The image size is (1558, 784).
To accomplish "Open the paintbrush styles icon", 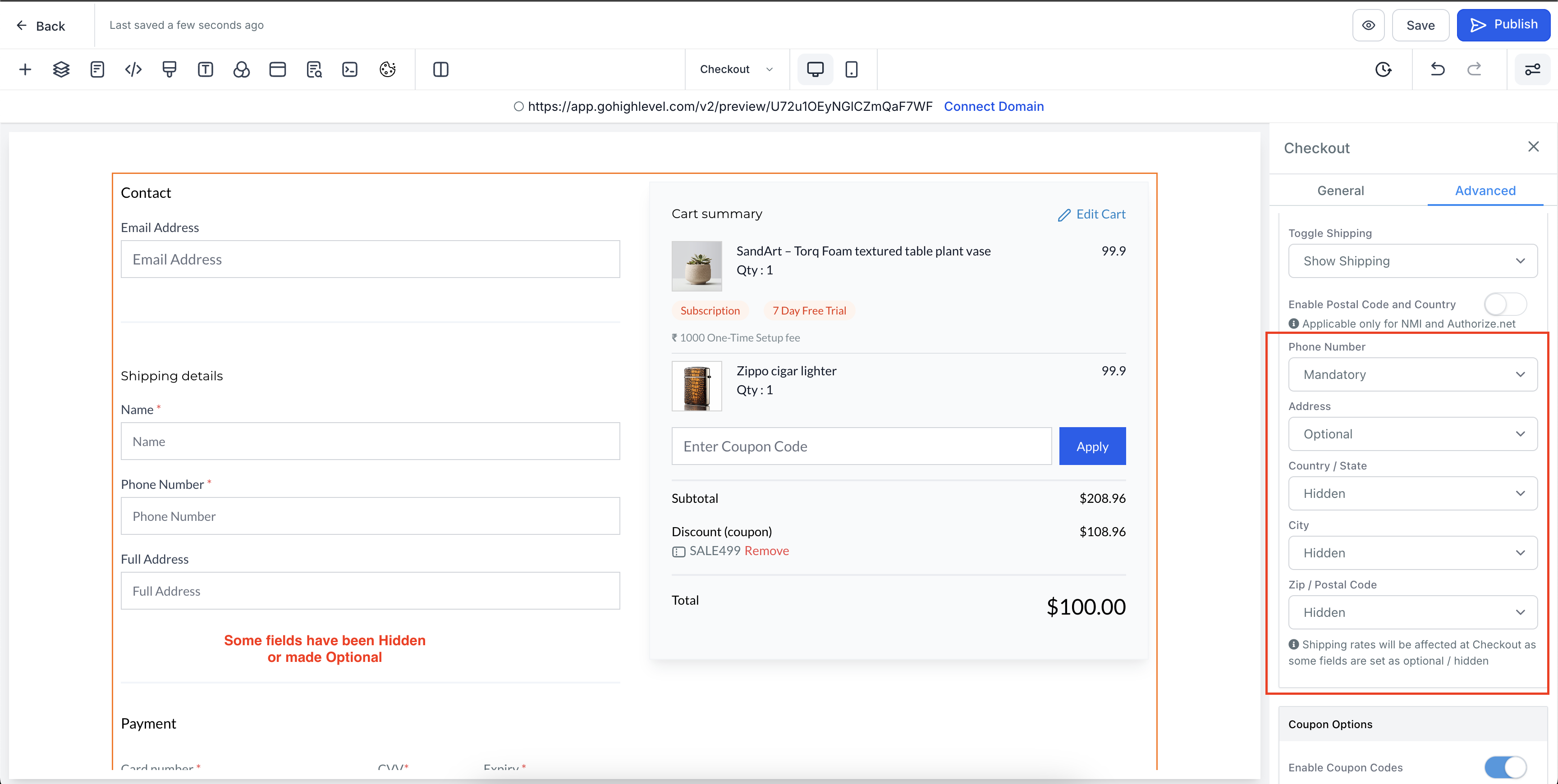I will coord(170,69).
